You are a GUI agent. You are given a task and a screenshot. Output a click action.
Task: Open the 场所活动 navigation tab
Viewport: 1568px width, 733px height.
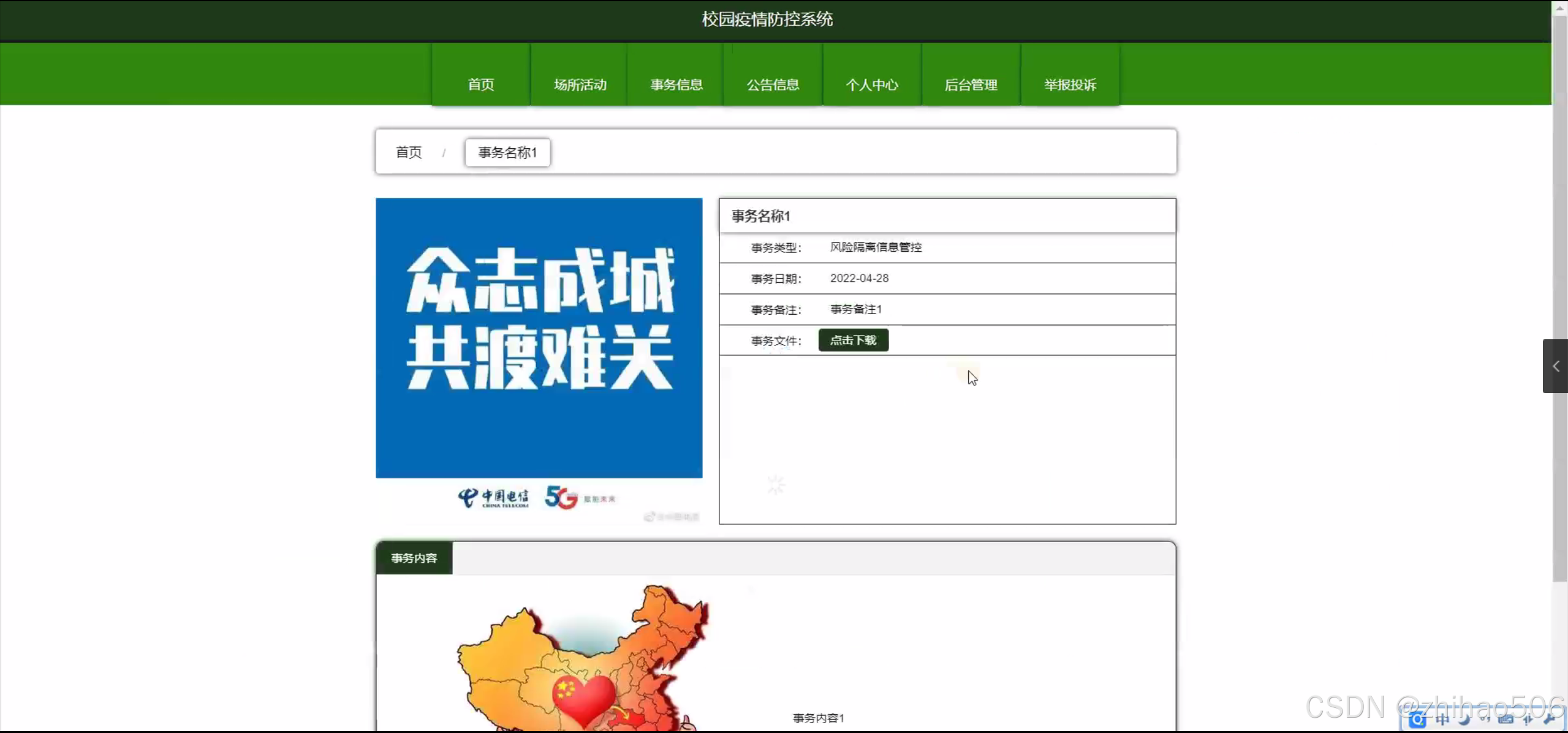click(x=580, y=85)
